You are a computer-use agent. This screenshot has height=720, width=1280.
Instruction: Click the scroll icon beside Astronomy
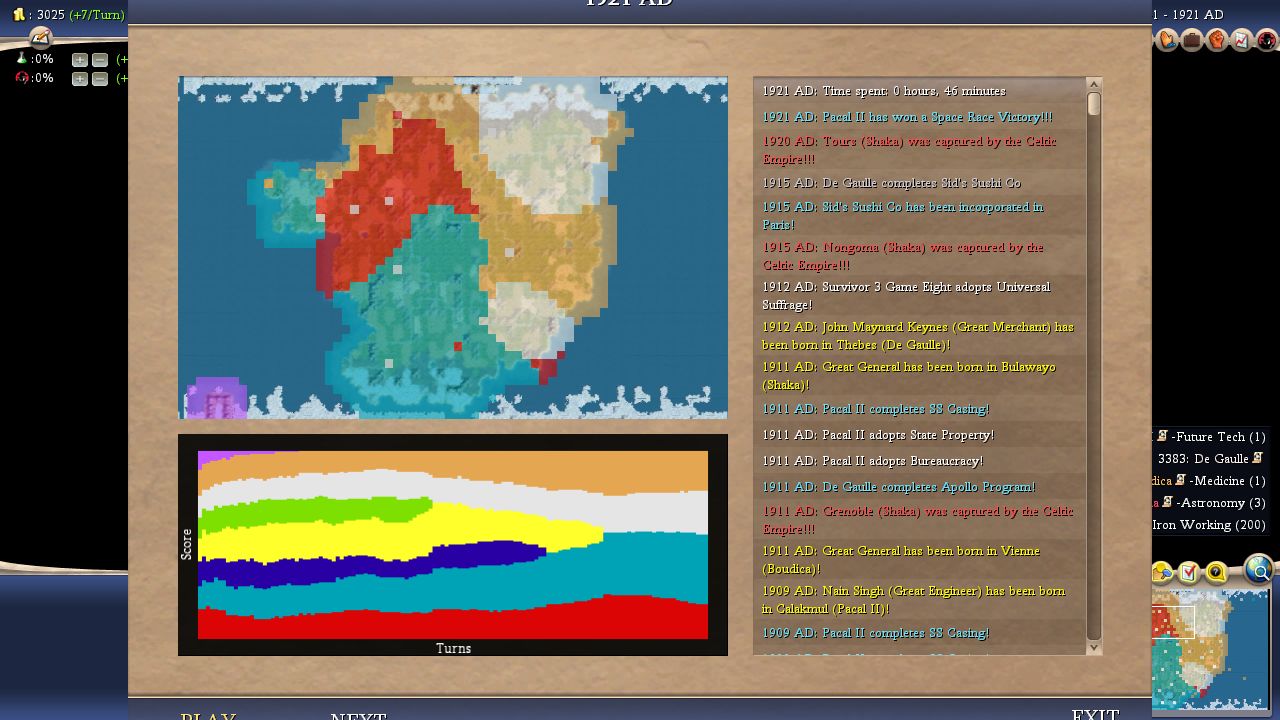[x=1167, y=502]
